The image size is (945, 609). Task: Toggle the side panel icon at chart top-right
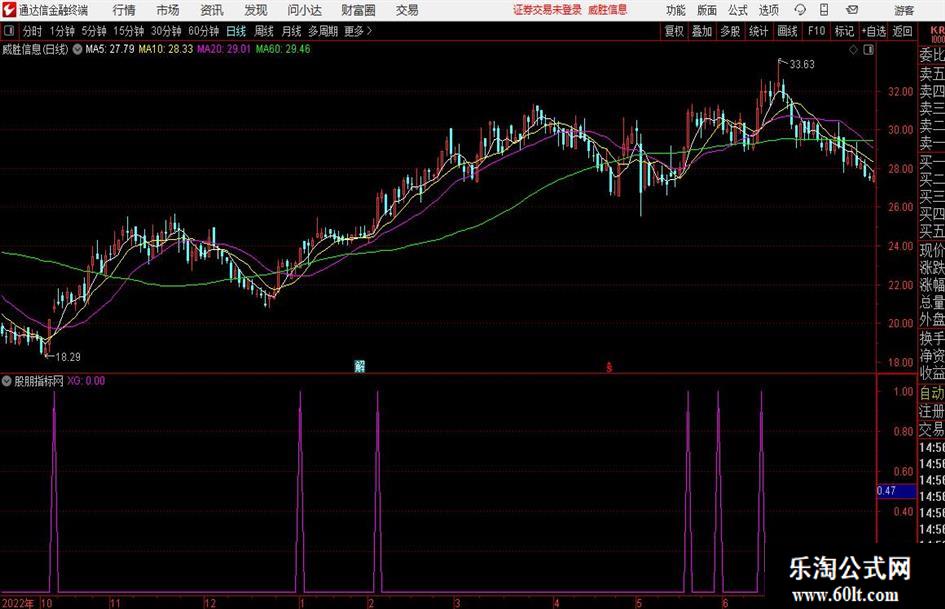[x=868, y=50]
